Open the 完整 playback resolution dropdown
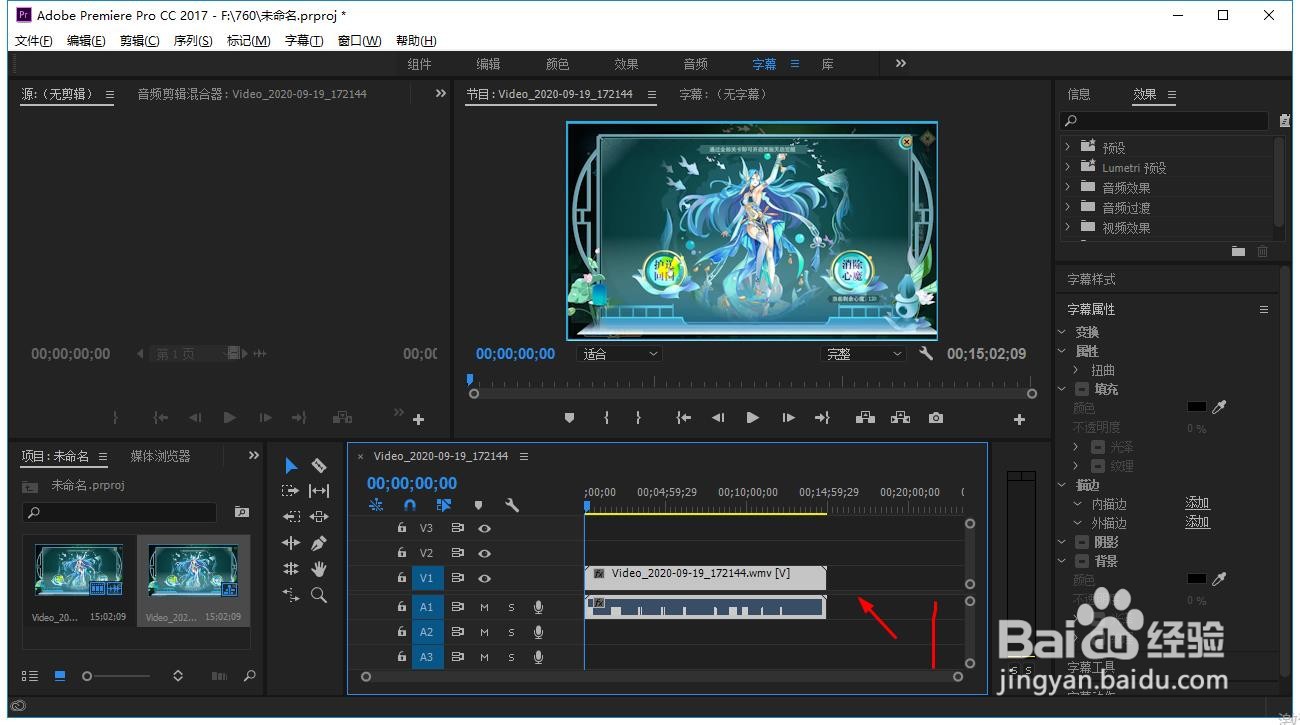The height and width of the screenshot is (725, 1300). click(x=863, y=354)
